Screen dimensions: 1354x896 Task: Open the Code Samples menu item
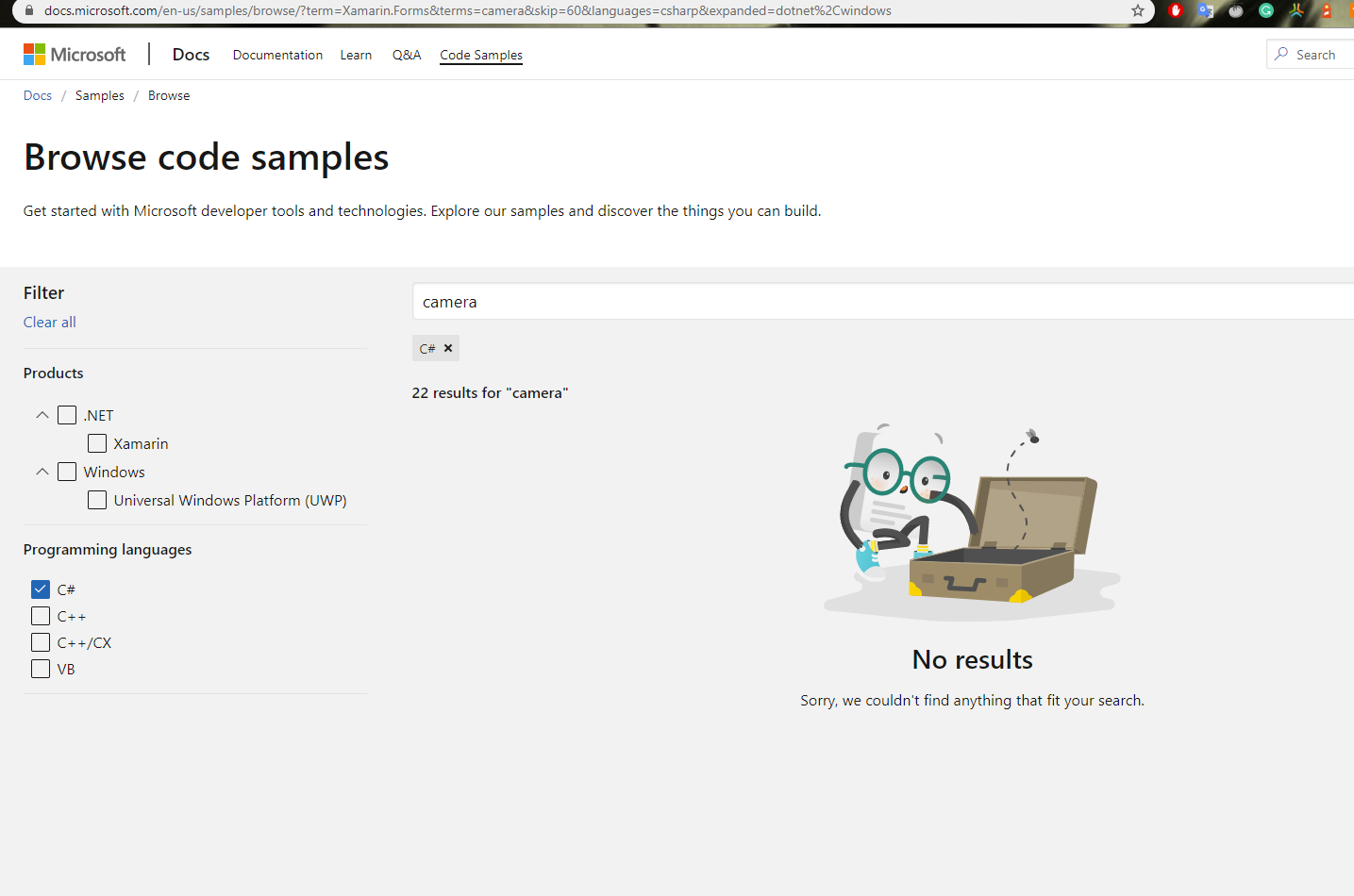click(481, 55)
